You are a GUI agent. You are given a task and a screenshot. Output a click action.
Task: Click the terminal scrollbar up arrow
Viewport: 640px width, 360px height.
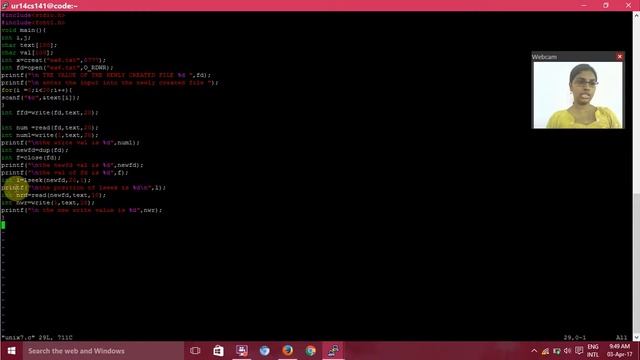pyautogui.click(x=636, y=16)
